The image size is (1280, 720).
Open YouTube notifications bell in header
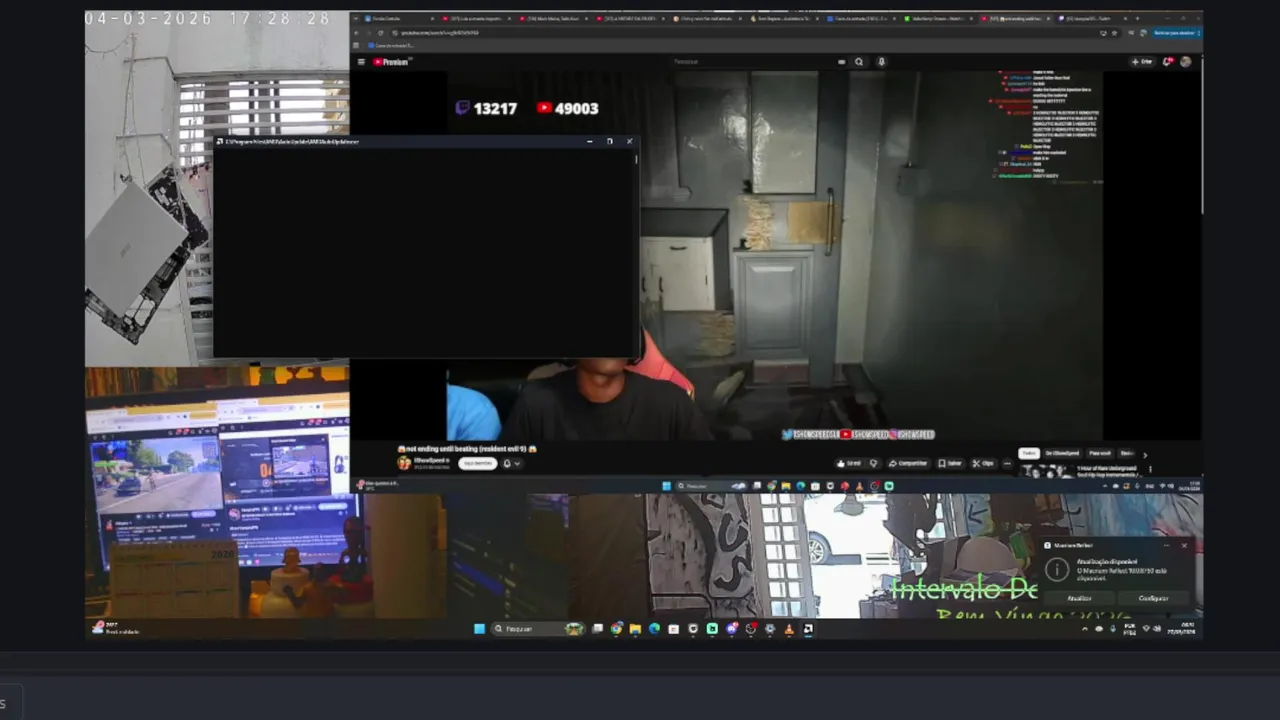tap(1167, 61)
